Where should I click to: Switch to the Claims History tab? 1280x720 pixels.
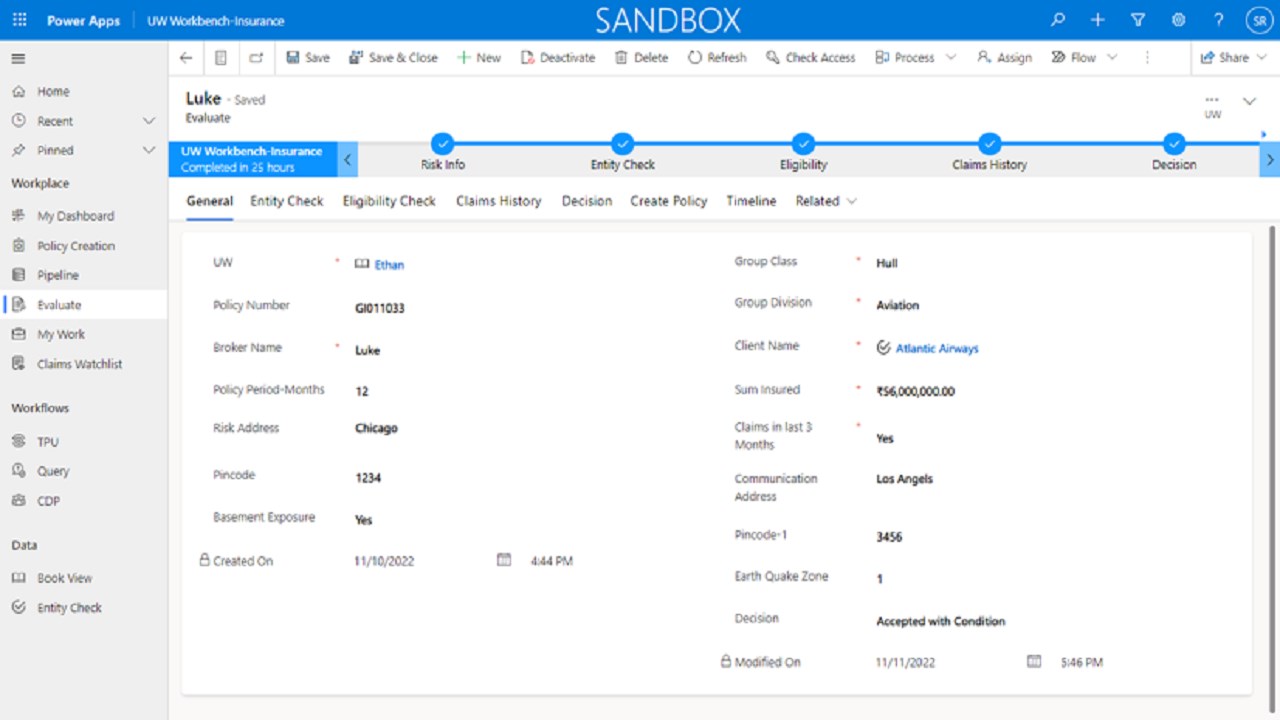[x=498, y=201]
